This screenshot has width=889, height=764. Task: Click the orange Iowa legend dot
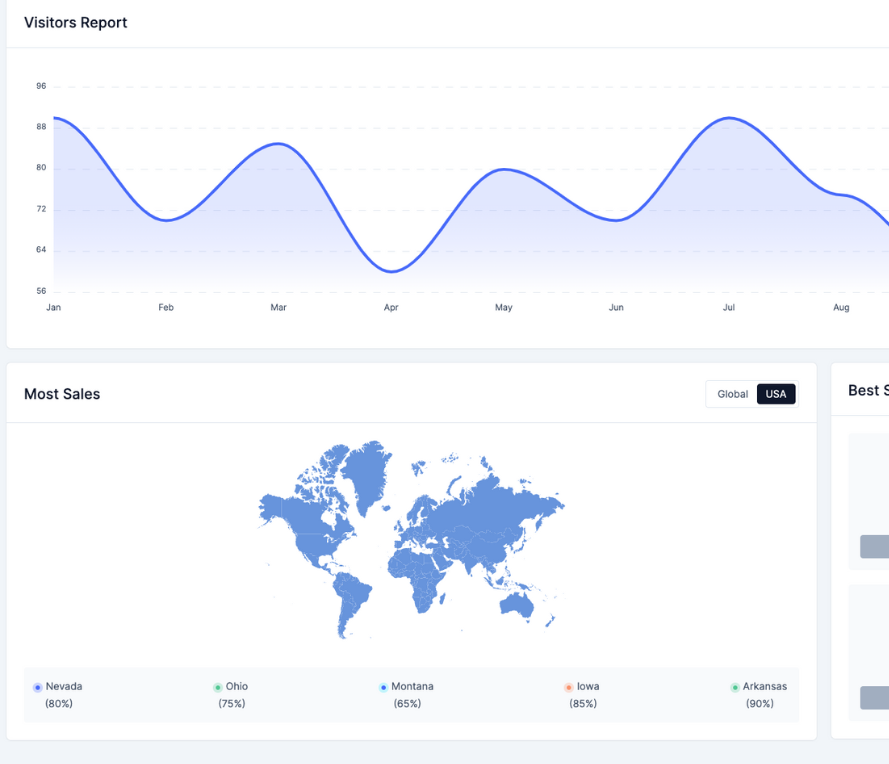[569, 688]
